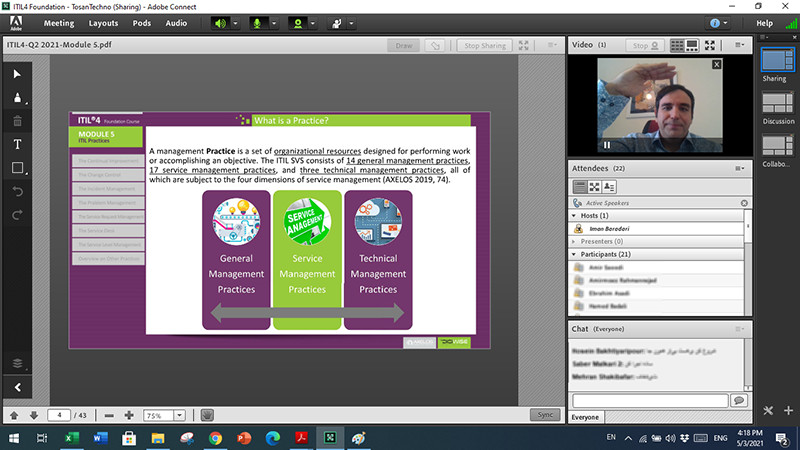Expand the Presenters group
This screenshot has height=450, width=800.
pyautogui.click(x=574, y=241)
